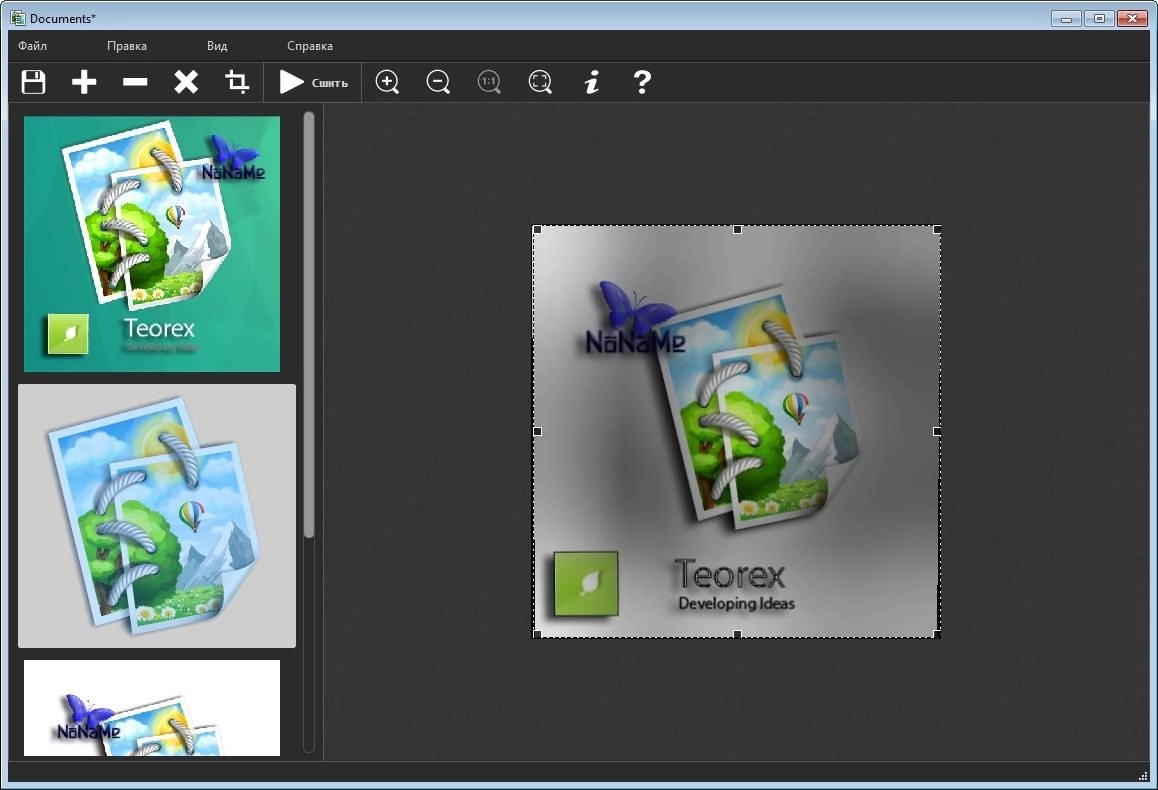Open the Правка menu

pyautogui.click(x=127, y=46)
